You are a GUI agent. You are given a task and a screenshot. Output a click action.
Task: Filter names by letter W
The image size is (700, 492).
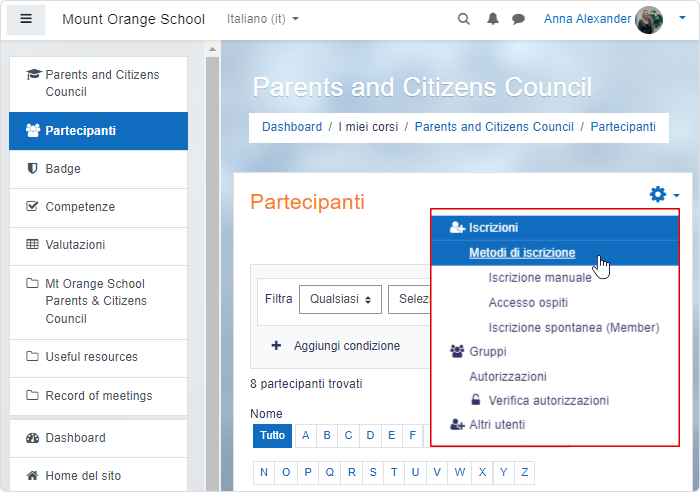click(x=459, y=472)
